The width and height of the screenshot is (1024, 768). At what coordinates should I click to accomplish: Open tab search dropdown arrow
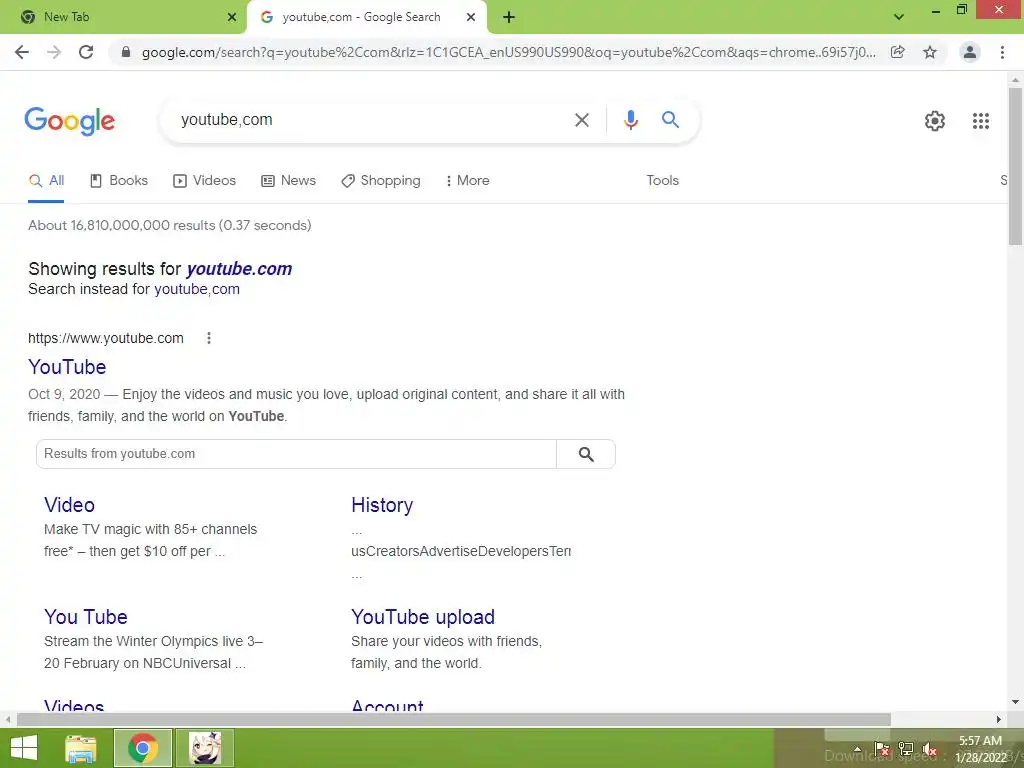click(x=899, y=17)
